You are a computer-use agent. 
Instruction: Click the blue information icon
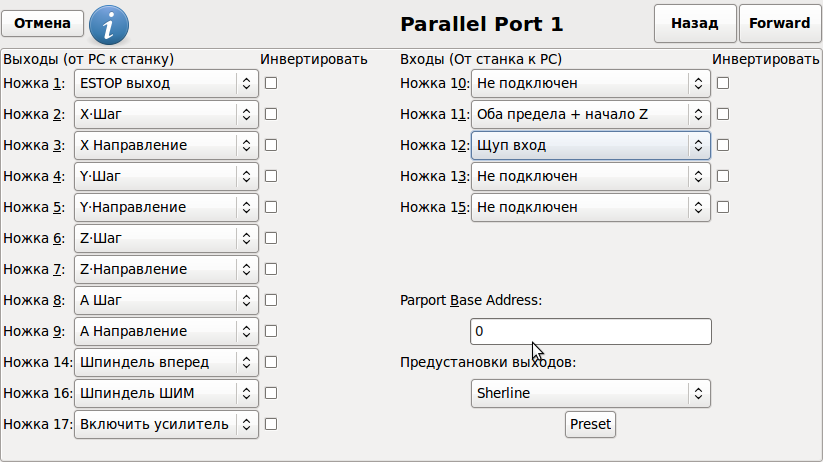(109, 23)
